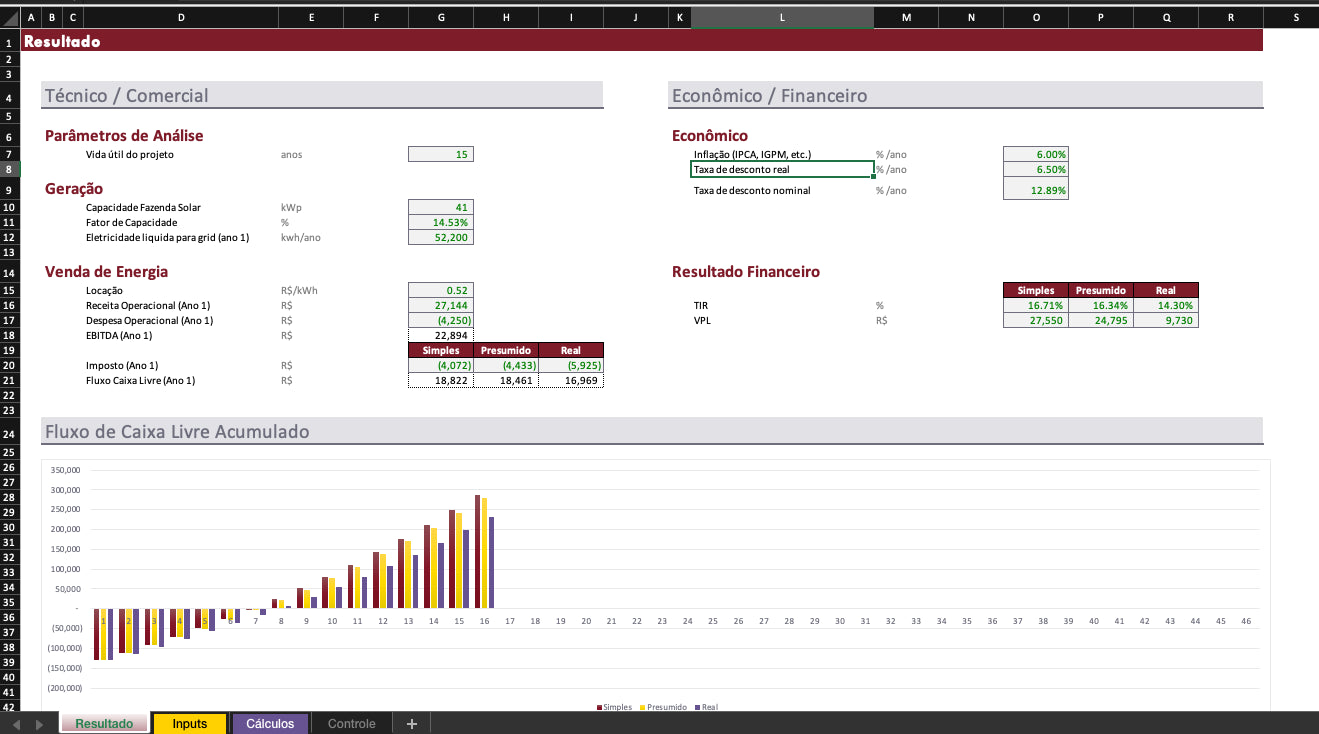This screenshot has height=734, width=1319.
Task: Select column L header
Action: (782, 18)
